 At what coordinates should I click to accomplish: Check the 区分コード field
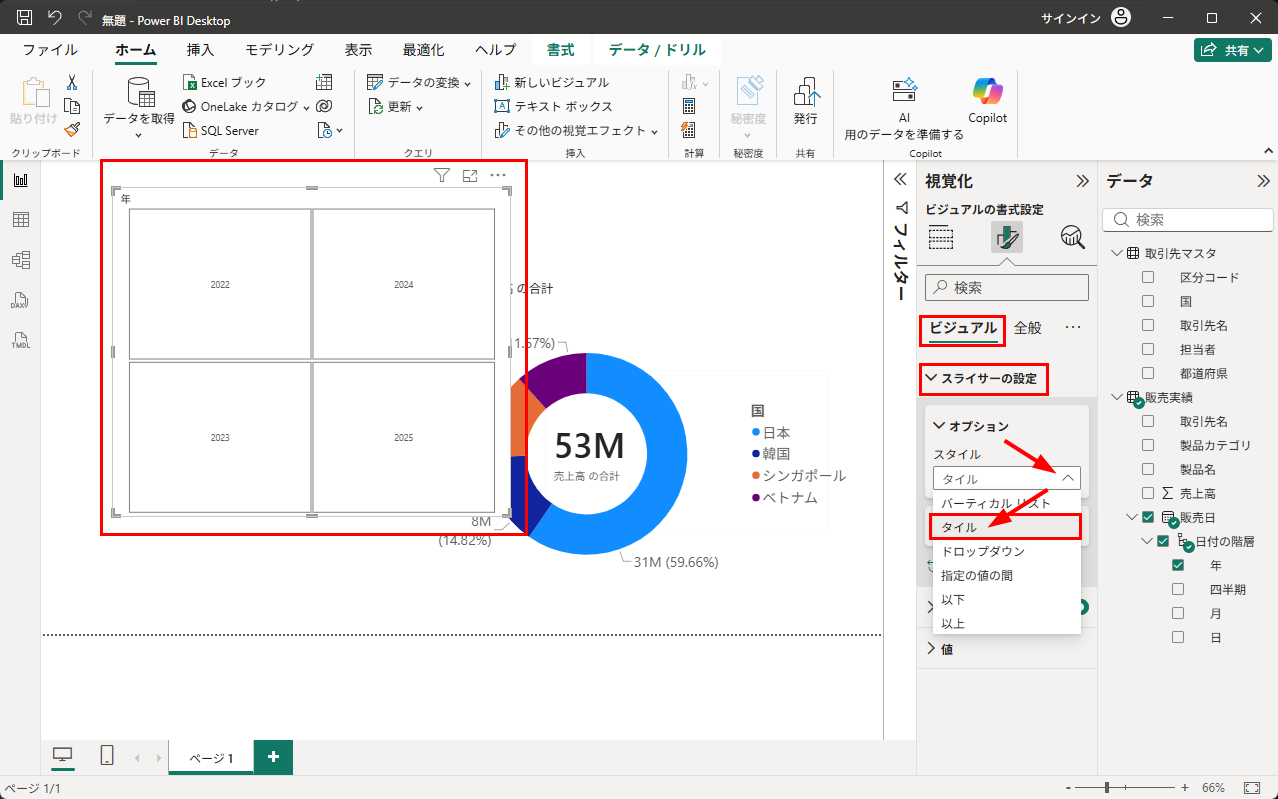[x=1148, y=277]
